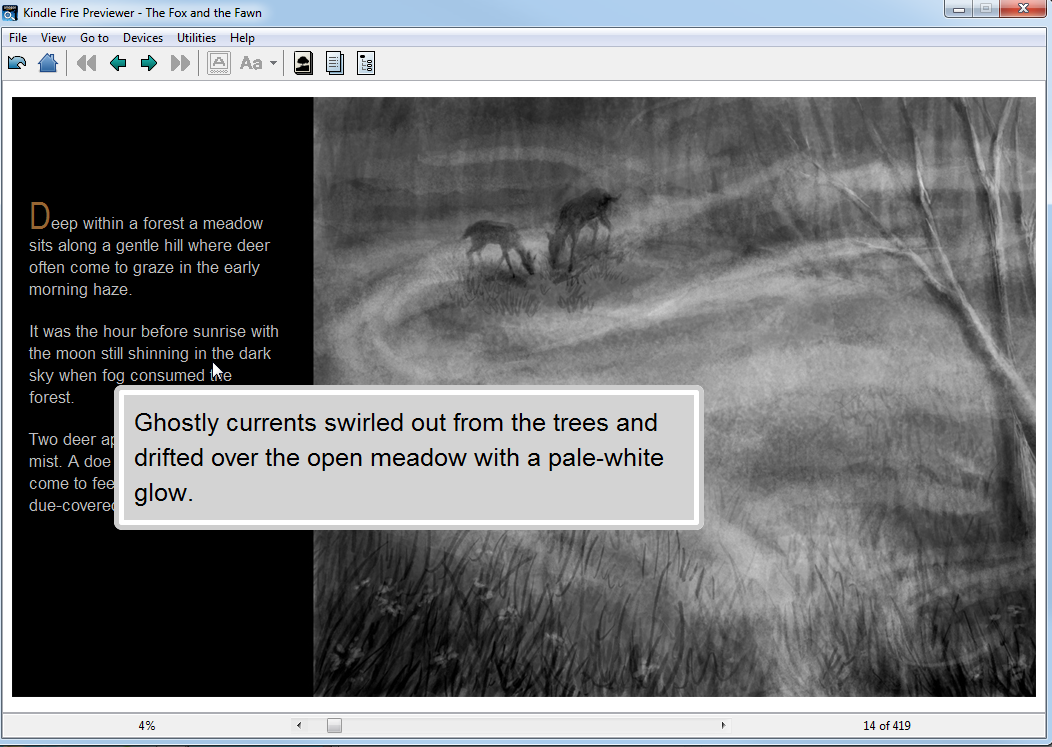Click the blue undo/back arrow icon

(x=17, y=64)
